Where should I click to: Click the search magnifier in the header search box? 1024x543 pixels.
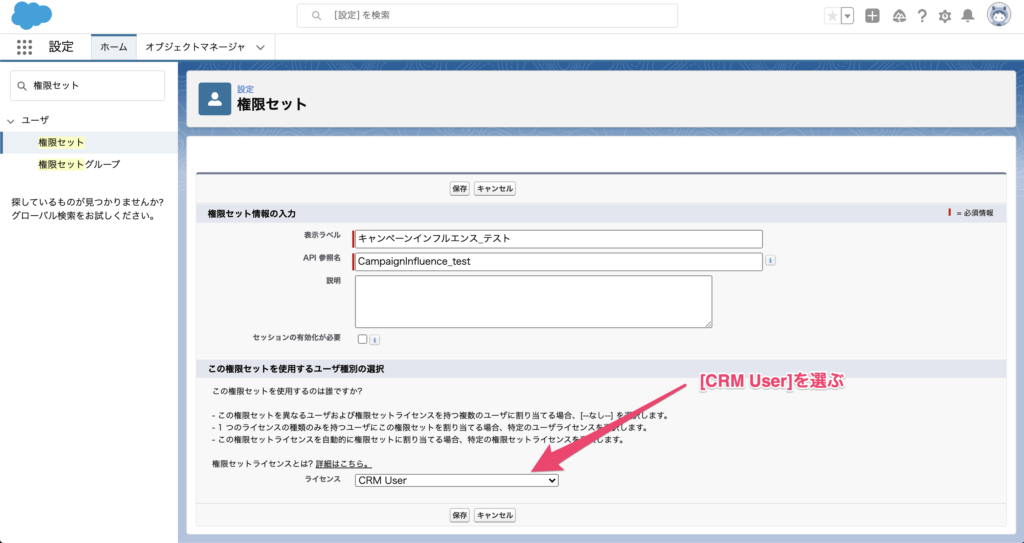click(317, 15)
